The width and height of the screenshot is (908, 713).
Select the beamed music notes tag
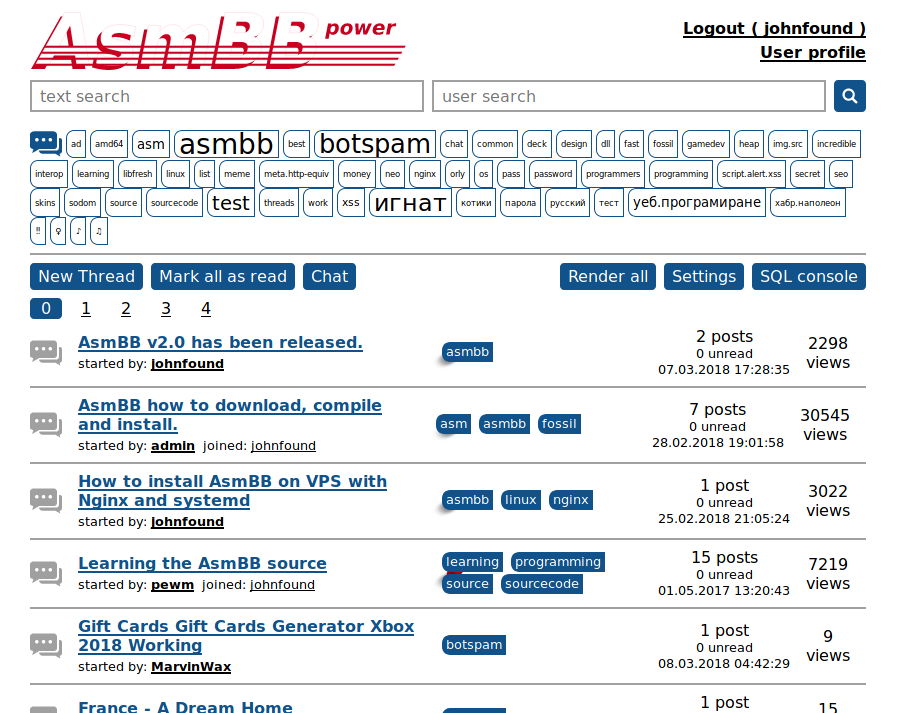point(99,231)
